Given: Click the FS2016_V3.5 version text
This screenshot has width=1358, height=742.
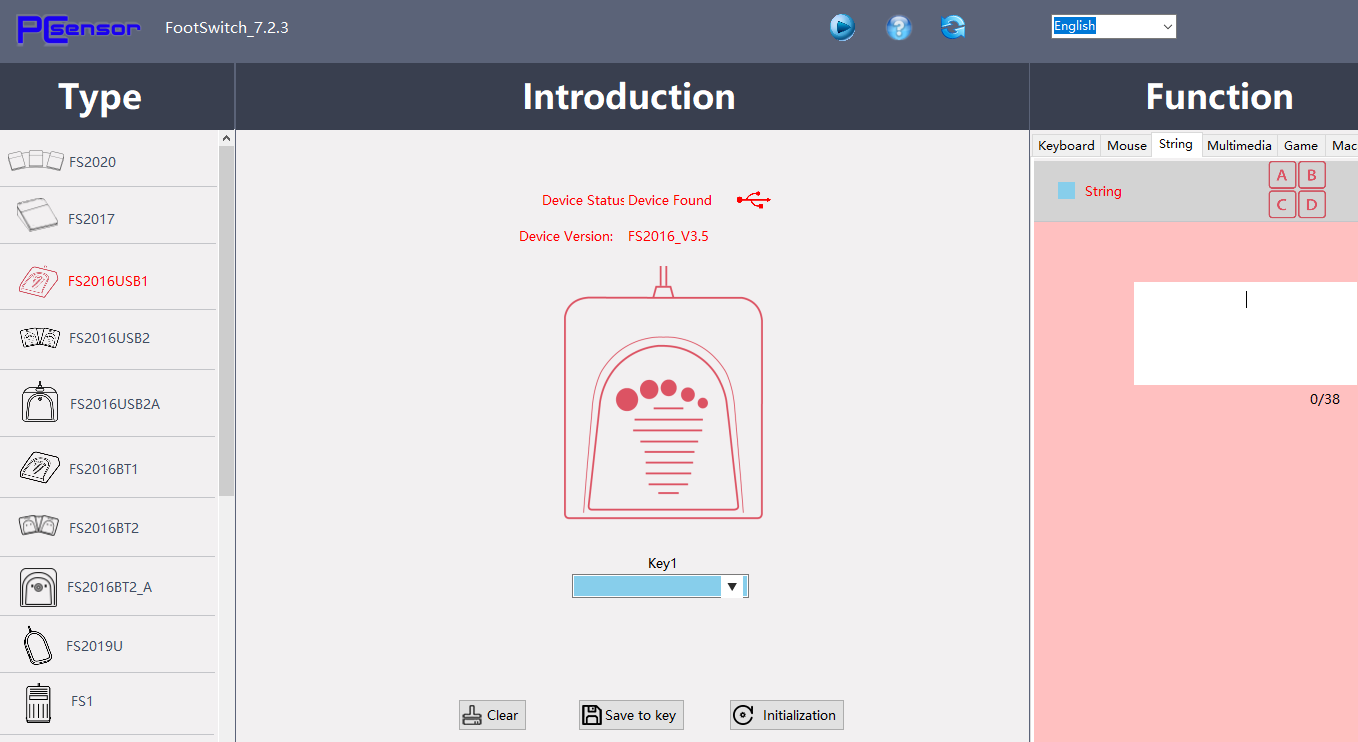Looking at the screenshot, I should point(668,237).
